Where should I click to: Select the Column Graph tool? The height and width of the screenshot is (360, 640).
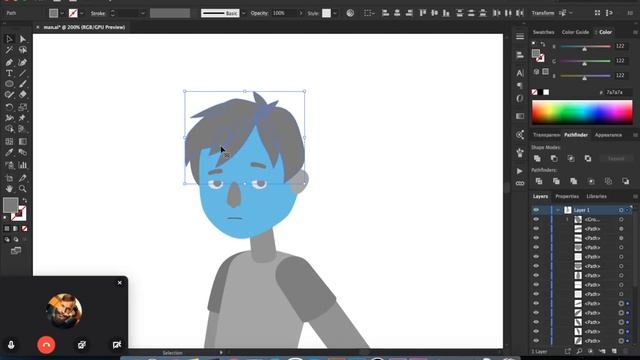coord(22,165)
